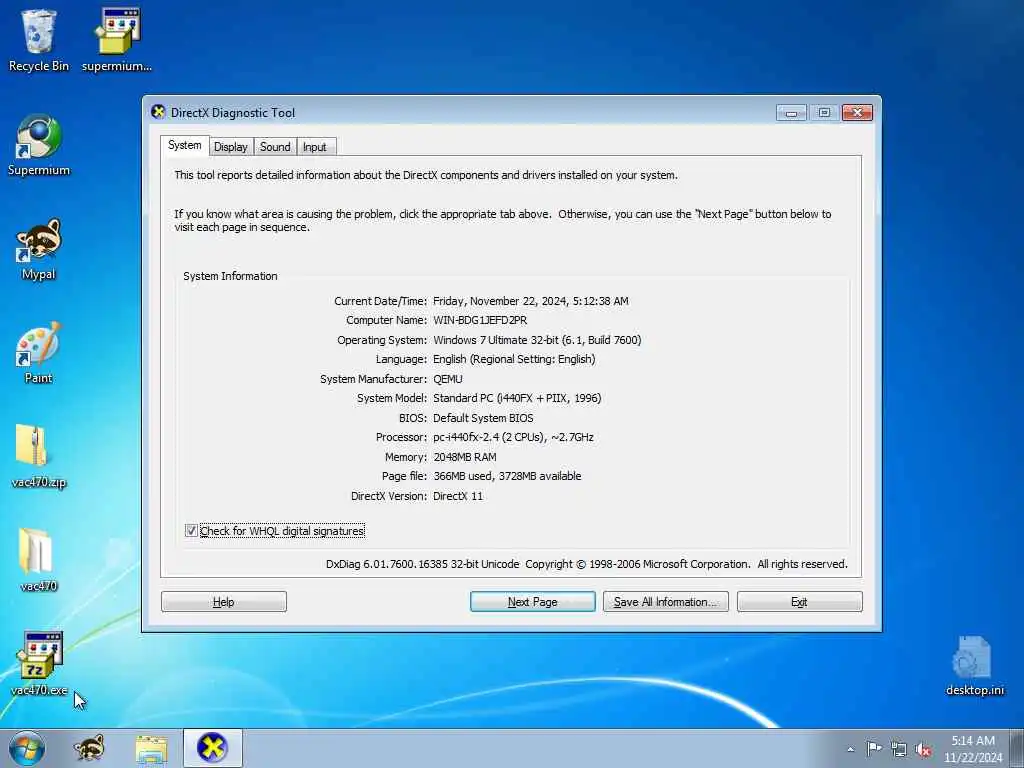Select the desktop.ini file icon
Screen dimensions: 1024x768
tap(975, 665)
